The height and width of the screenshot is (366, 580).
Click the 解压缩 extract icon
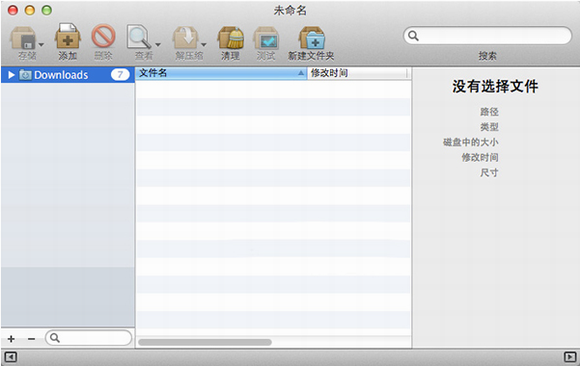pyautogui.click(x=186, y=38)
